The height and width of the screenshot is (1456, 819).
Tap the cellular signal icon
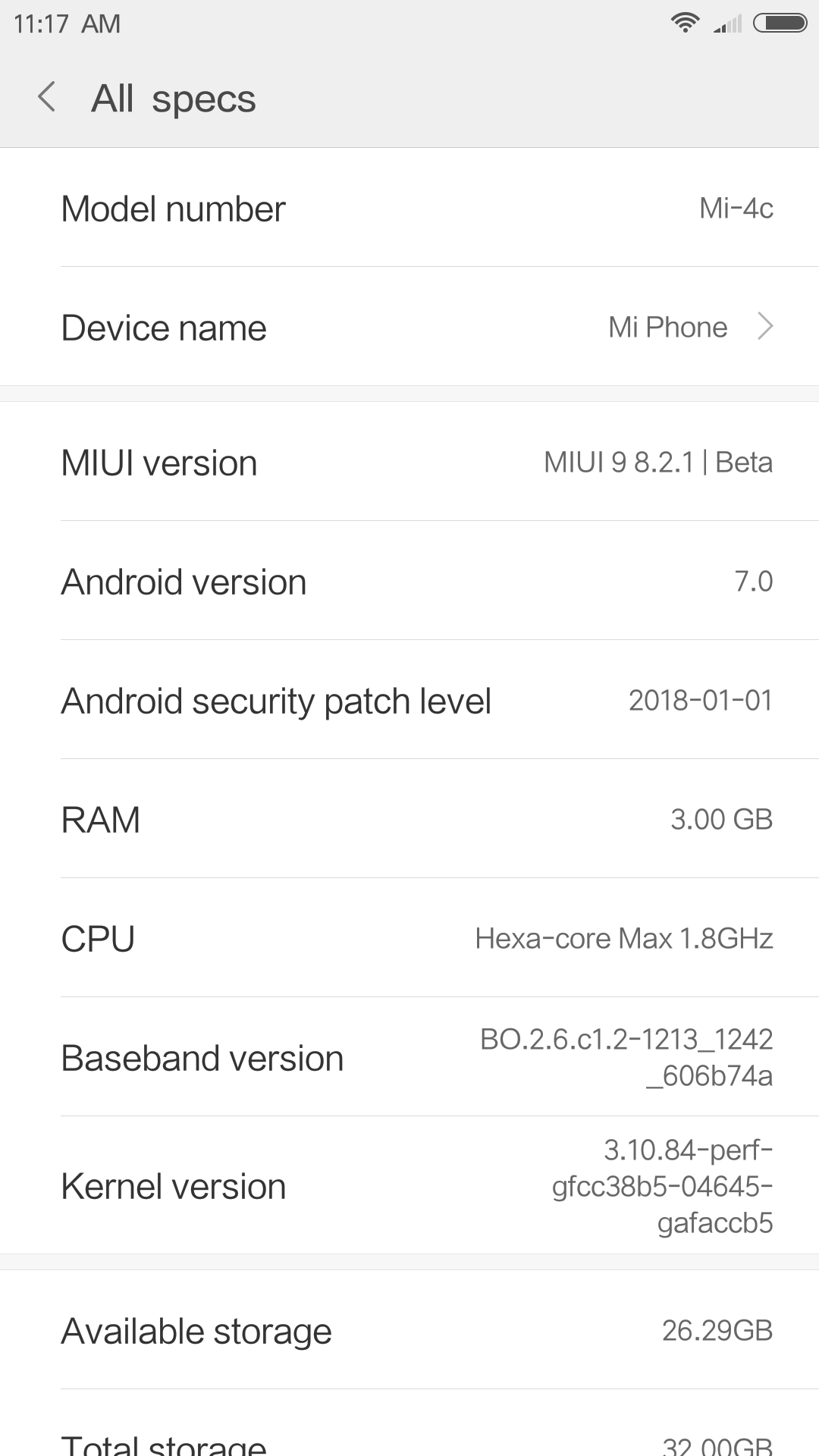click(727, 25)
